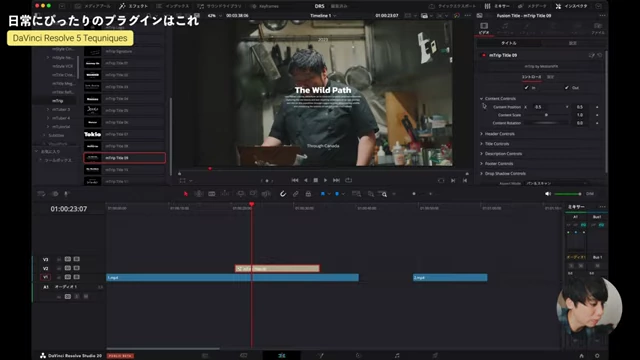Toggle timeline snapping magnet
This screenshot has height=360, width=640.
(282, 194)
